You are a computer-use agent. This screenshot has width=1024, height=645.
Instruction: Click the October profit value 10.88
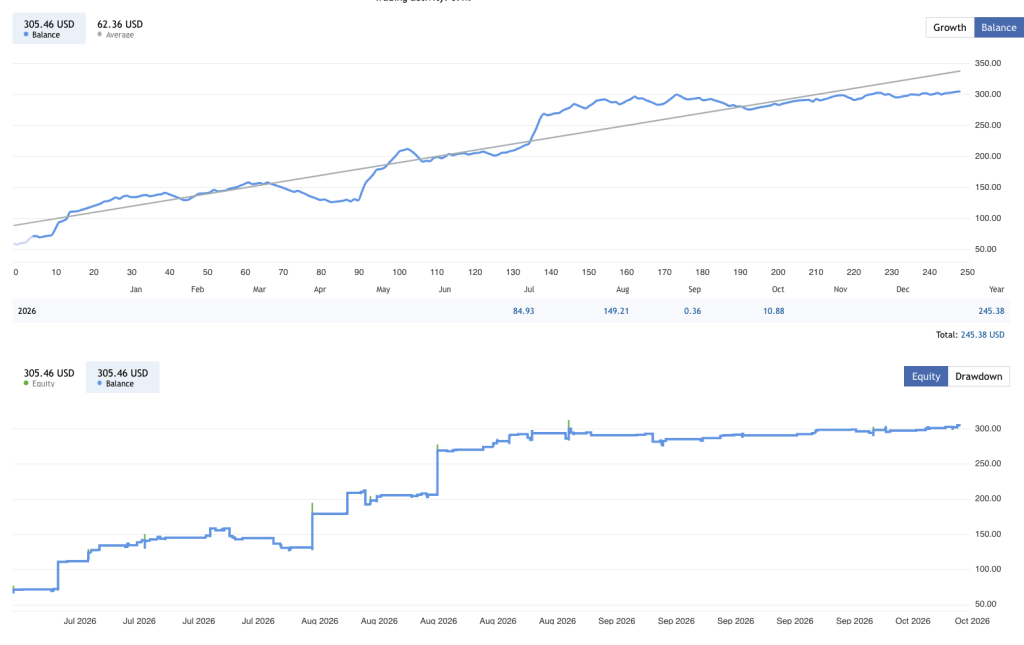(773, 311)
